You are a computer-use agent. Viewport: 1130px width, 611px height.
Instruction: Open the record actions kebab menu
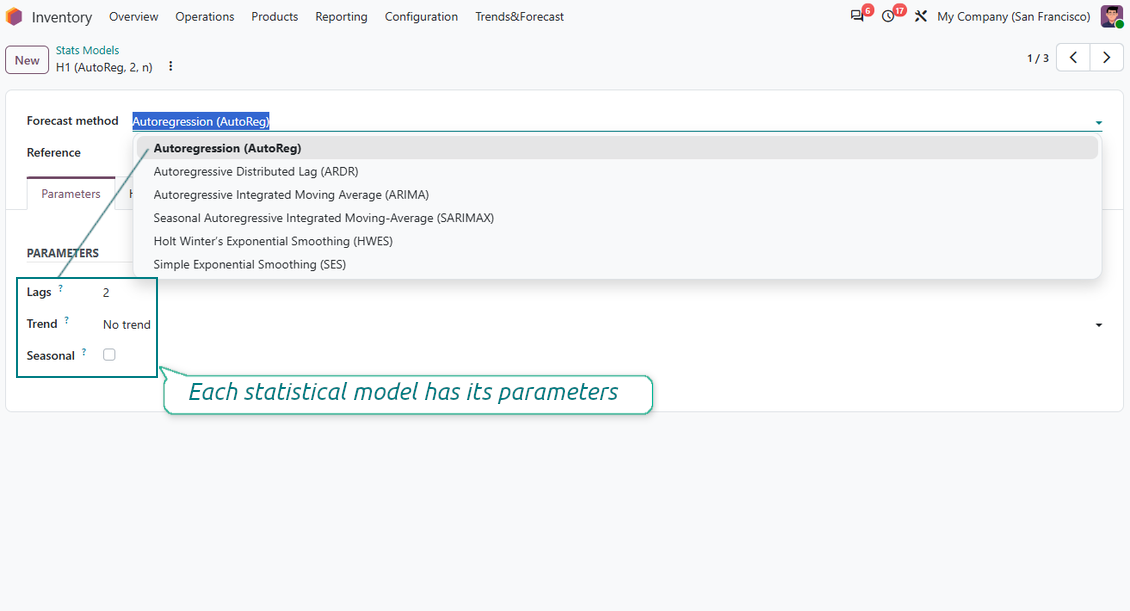tap(171, 66)
